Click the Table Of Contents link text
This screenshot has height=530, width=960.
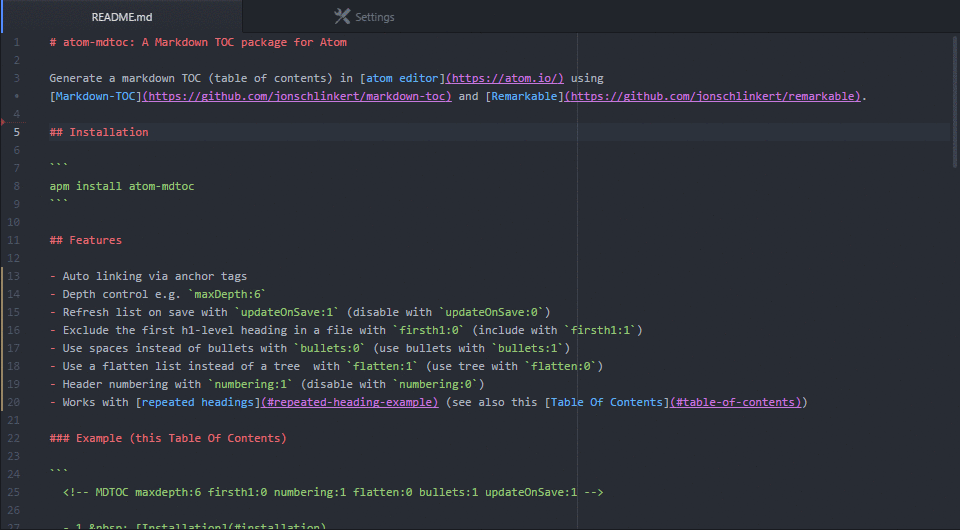click(607, 402)
